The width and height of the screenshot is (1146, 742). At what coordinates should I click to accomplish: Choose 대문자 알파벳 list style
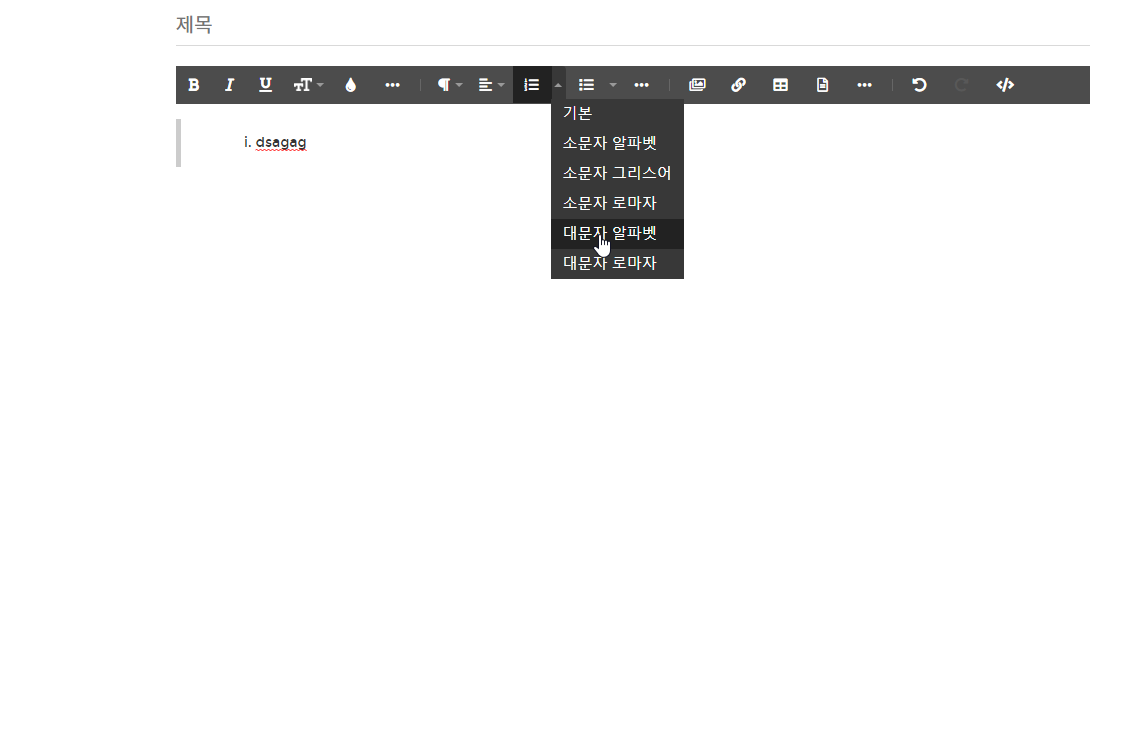coord(618,233)
